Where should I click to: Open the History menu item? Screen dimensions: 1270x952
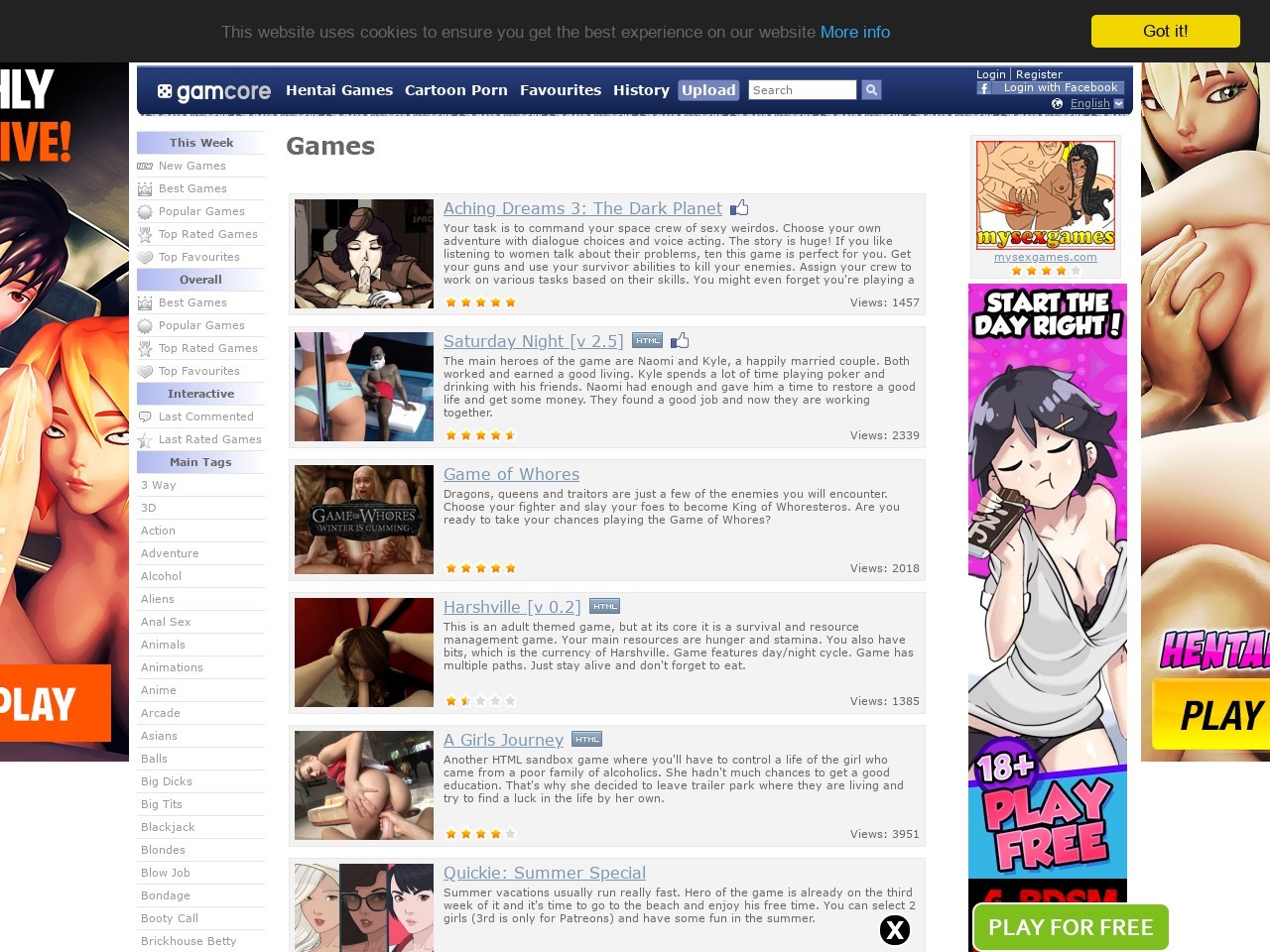point(641,90)
